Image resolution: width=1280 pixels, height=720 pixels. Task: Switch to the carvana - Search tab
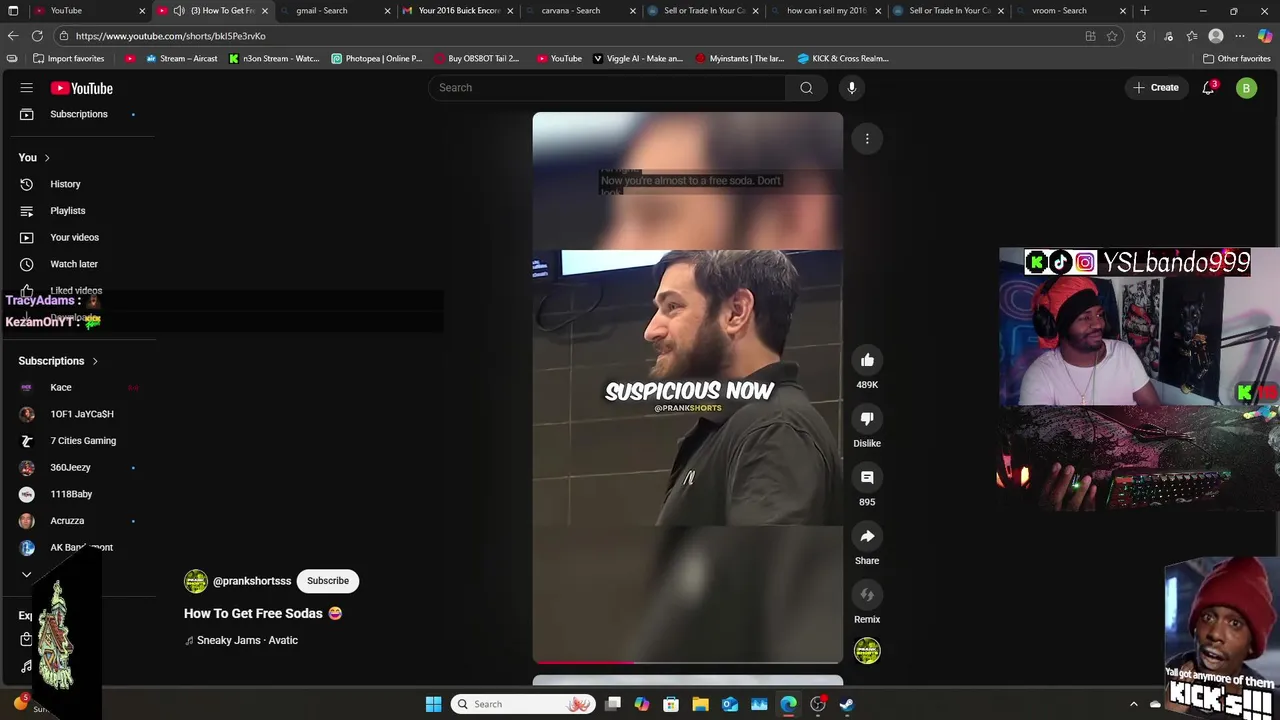click(580, 11)
